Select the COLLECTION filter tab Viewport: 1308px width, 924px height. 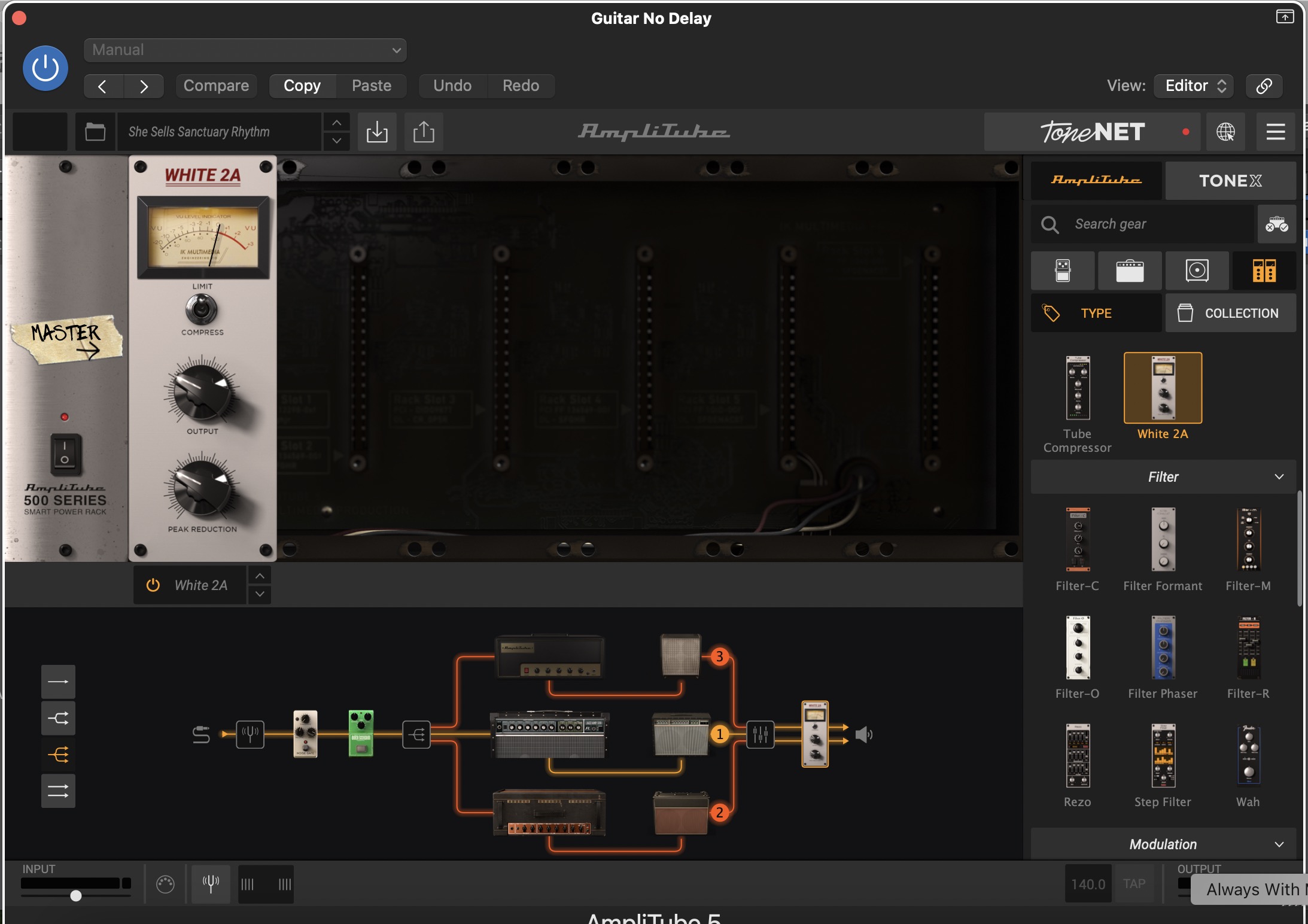coord(1231,313)
